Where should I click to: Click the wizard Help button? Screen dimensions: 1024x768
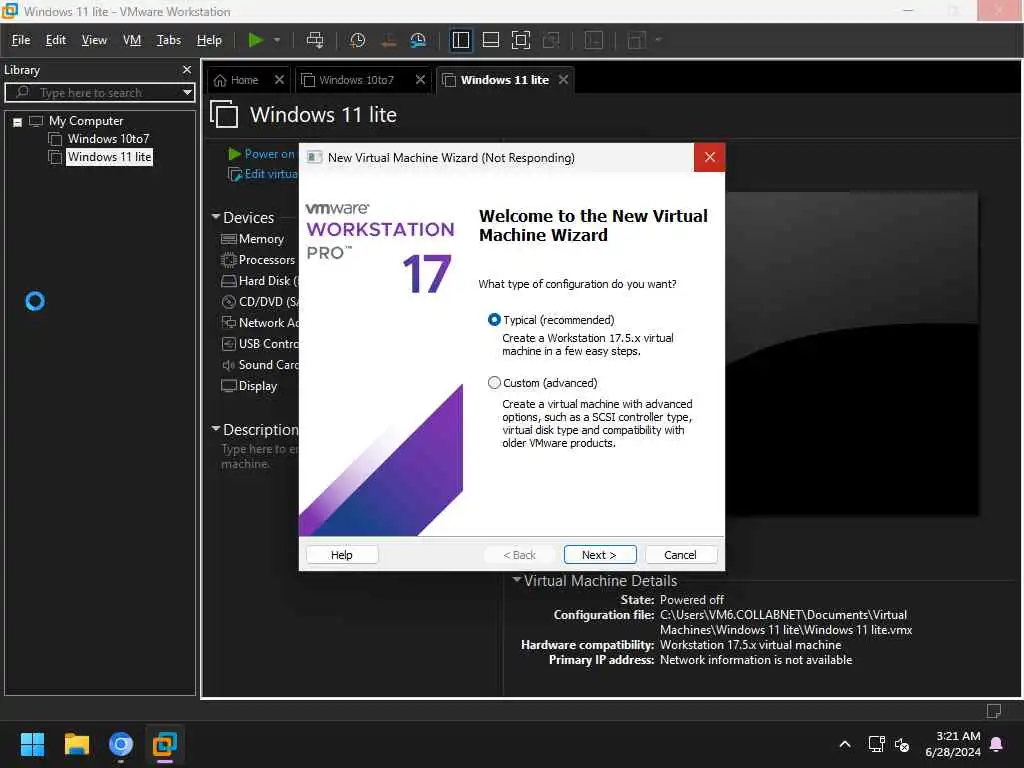click(342, 554)
